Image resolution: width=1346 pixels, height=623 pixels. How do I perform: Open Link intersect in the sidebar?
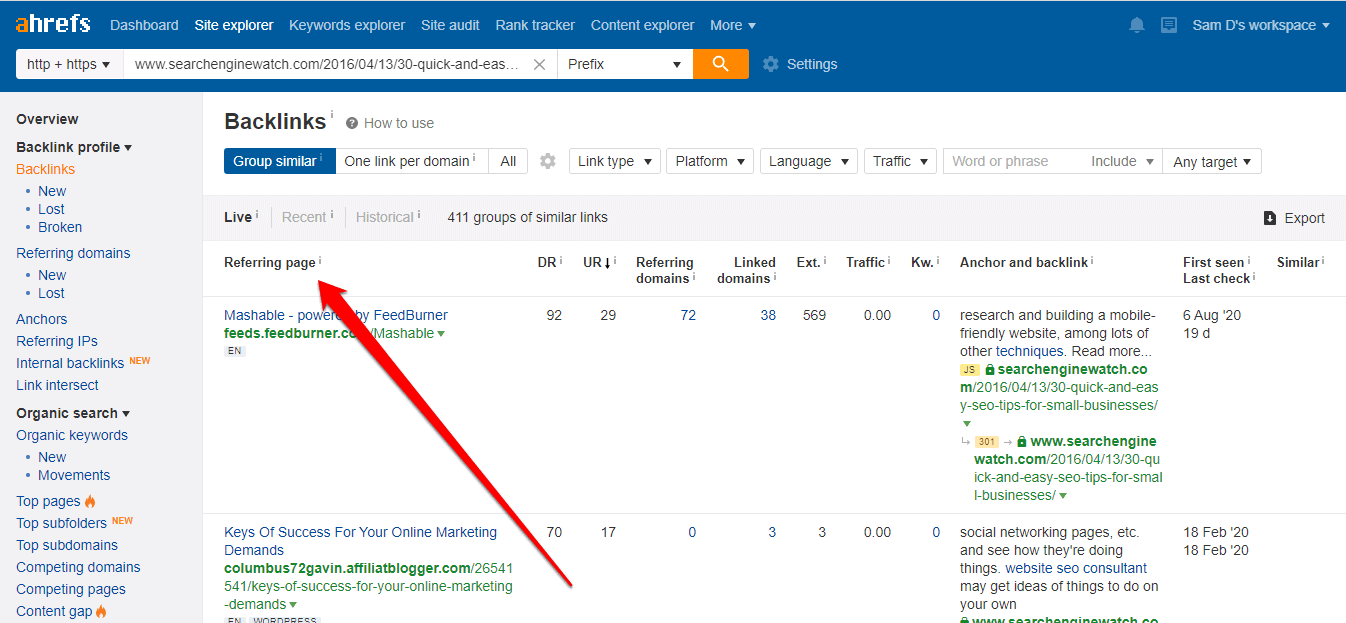pos(57,385)
